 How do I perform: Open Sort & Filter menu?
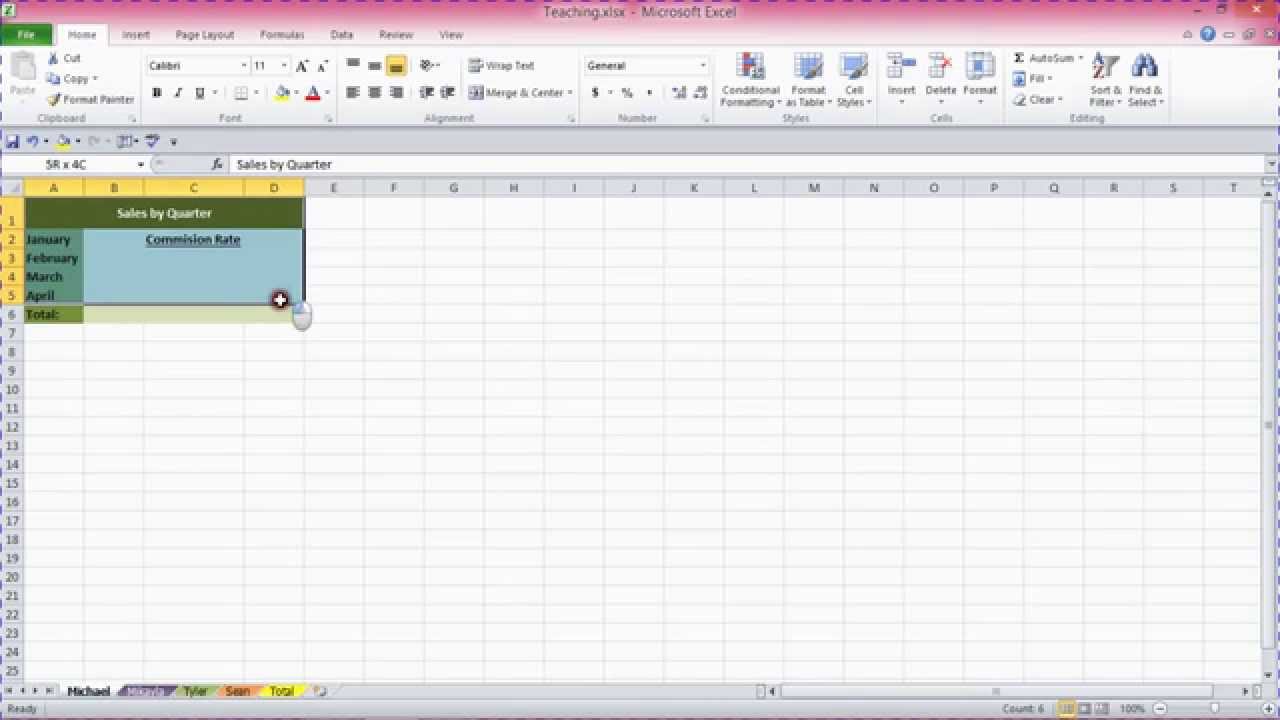1106,80
